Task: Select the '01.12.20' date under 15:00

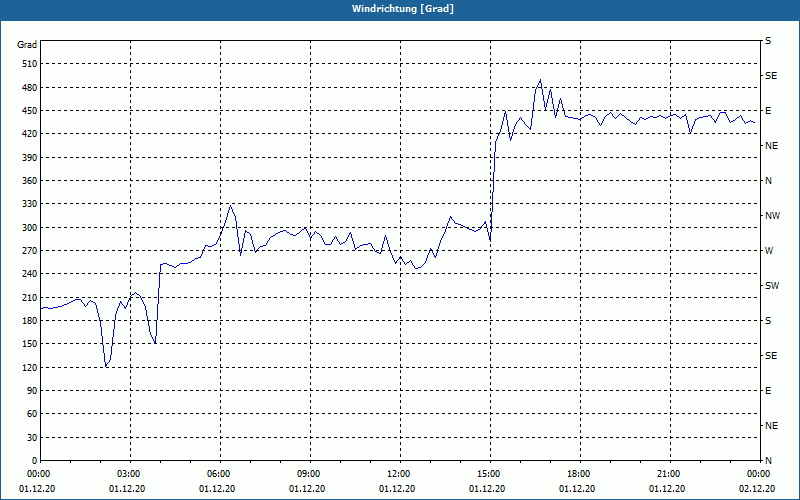Action: [x=487, y=489]
